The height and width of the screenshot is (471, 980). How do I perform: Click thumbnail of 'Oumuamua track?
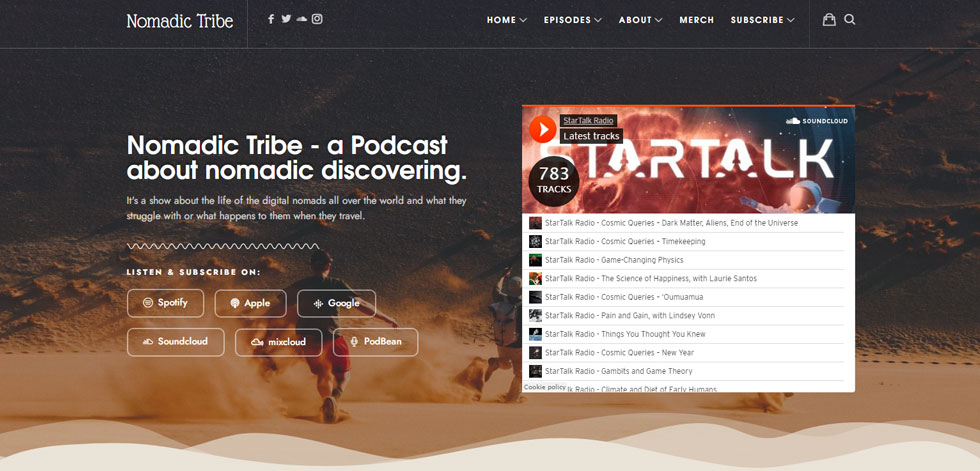[x=535, y=297]
